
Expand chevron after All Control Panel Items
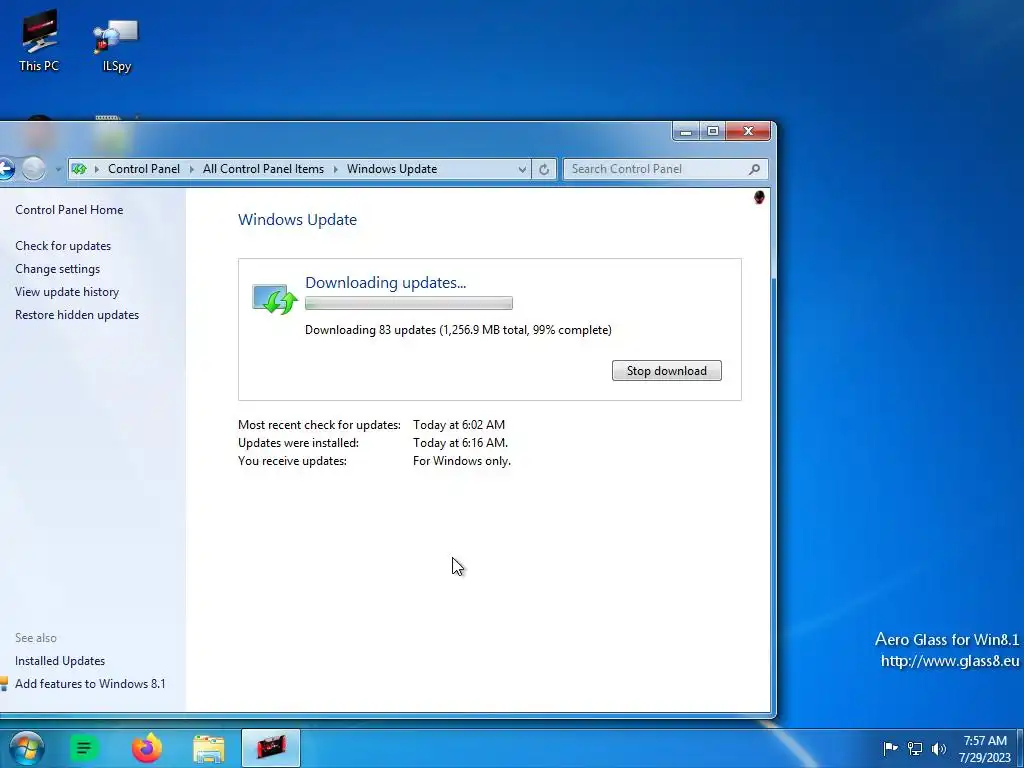click(336, 169)
